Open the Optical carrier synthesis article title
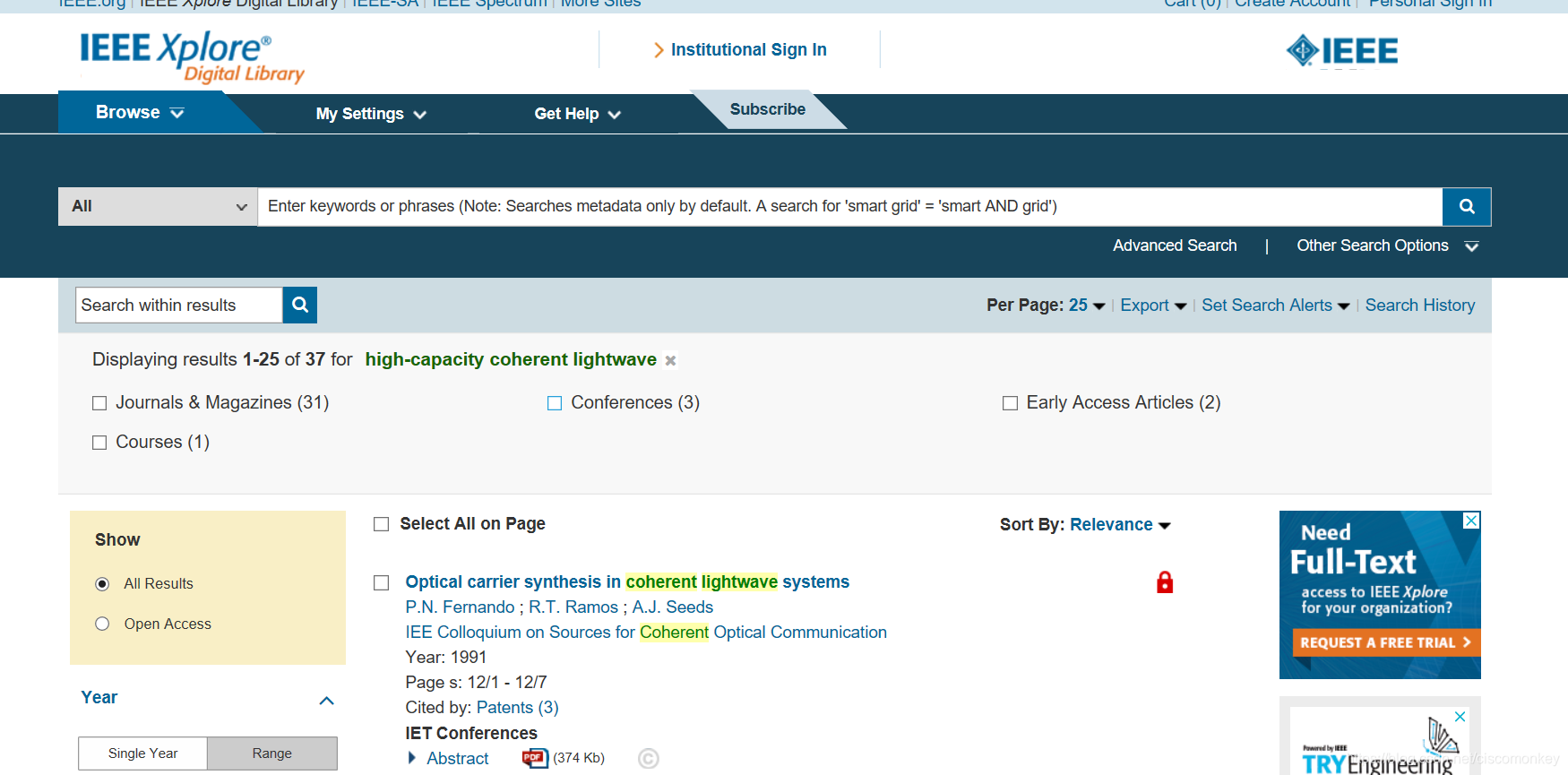Viewport: 1568px width, 775px height. coord(627,582)
